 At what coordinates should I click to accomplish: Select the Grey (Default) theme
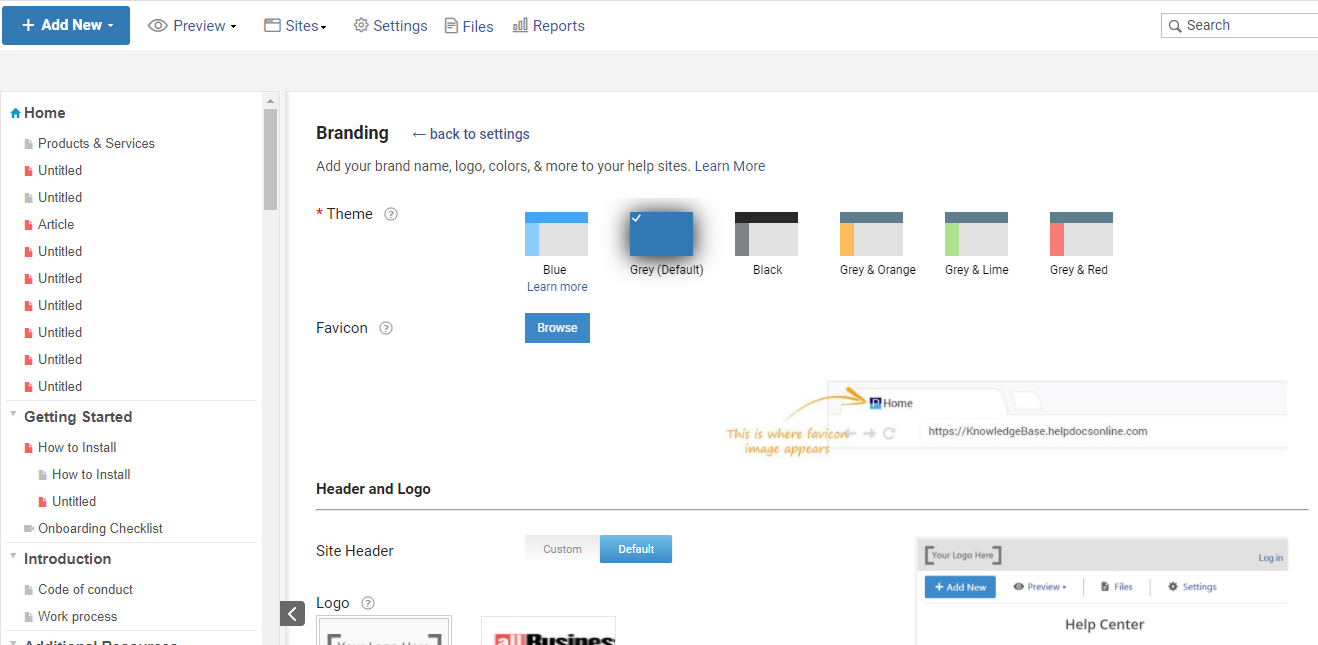tap(661, 234)
